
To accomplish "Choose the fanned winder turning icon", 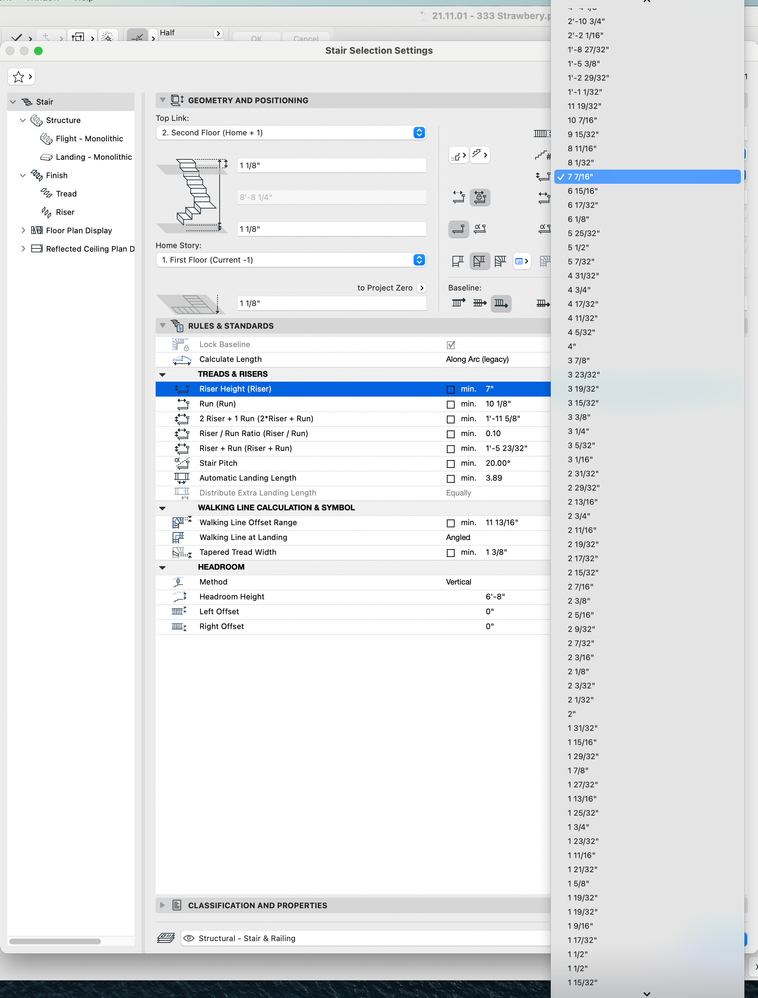I will (x=501, y=261).
